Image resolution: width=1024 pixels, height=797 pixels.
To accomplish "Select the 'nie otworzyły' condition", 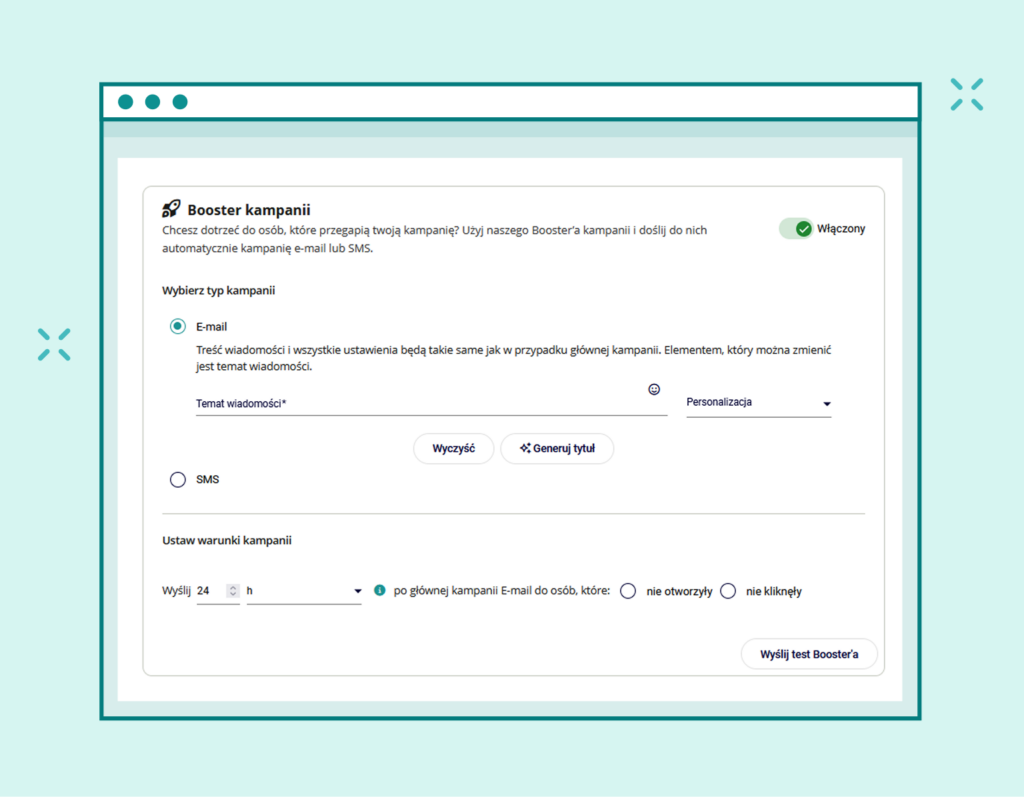I will click(x=628, y=591).
